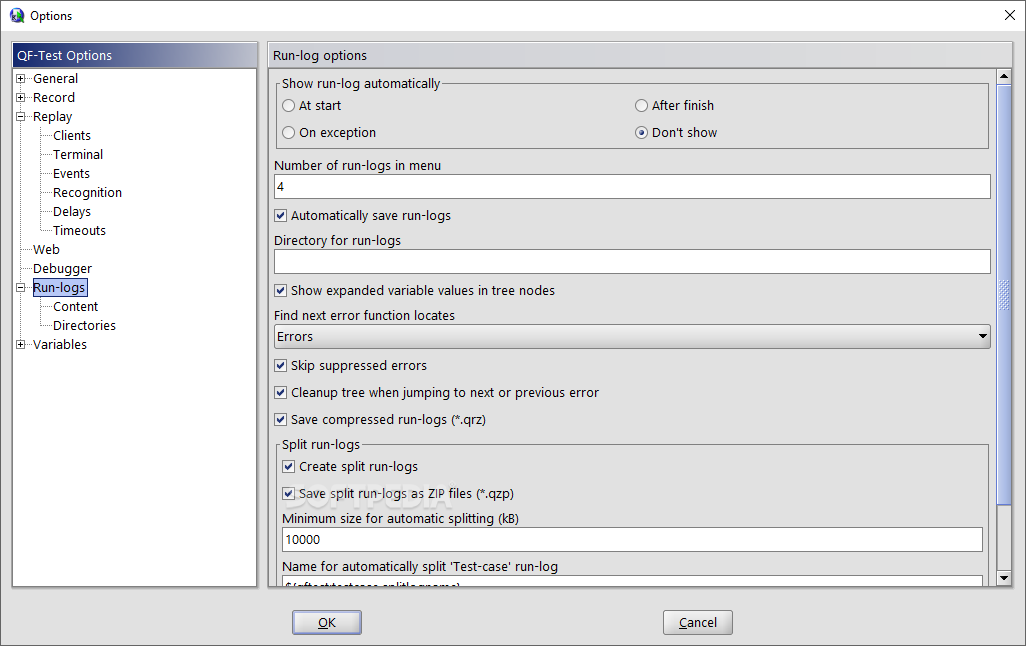Click Minimum size for automatic splitting field

coord(632,539)
